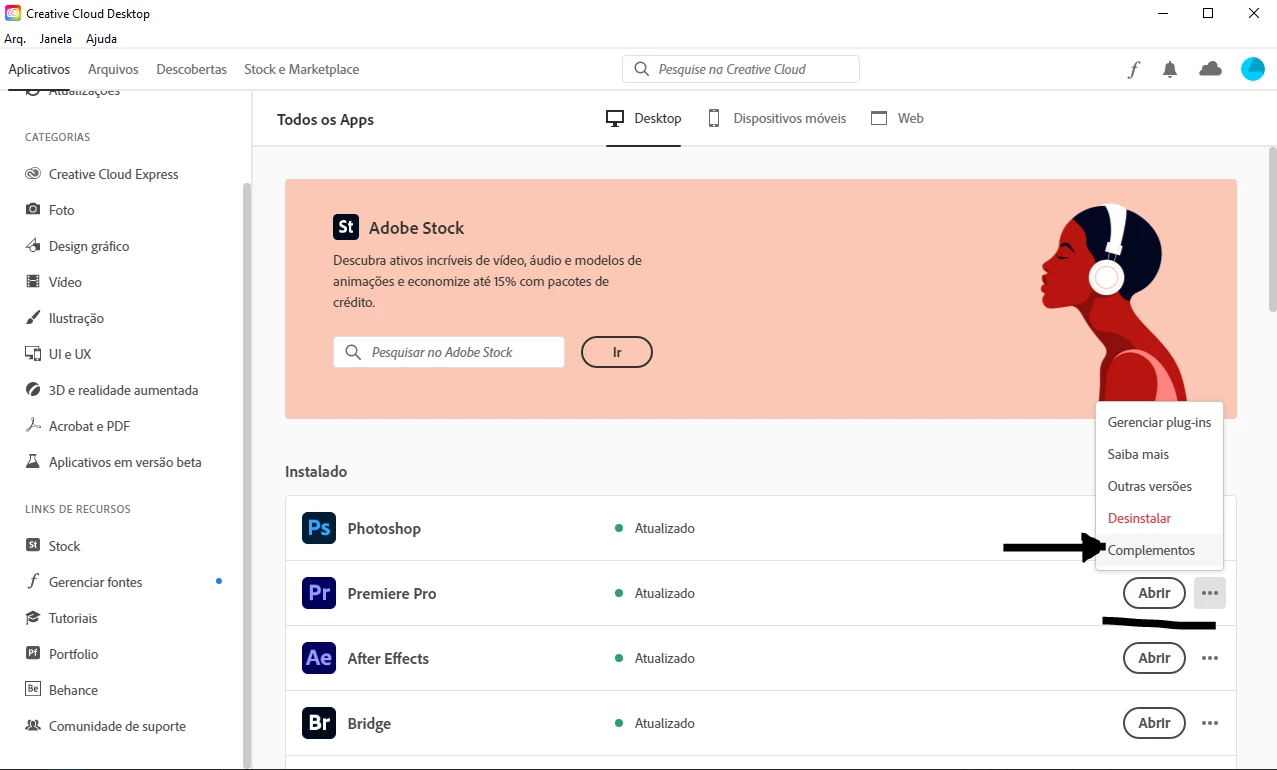Click the sidebar vertical scrollbar
This screenshot has height=770, width=1277.
[247, 475]
